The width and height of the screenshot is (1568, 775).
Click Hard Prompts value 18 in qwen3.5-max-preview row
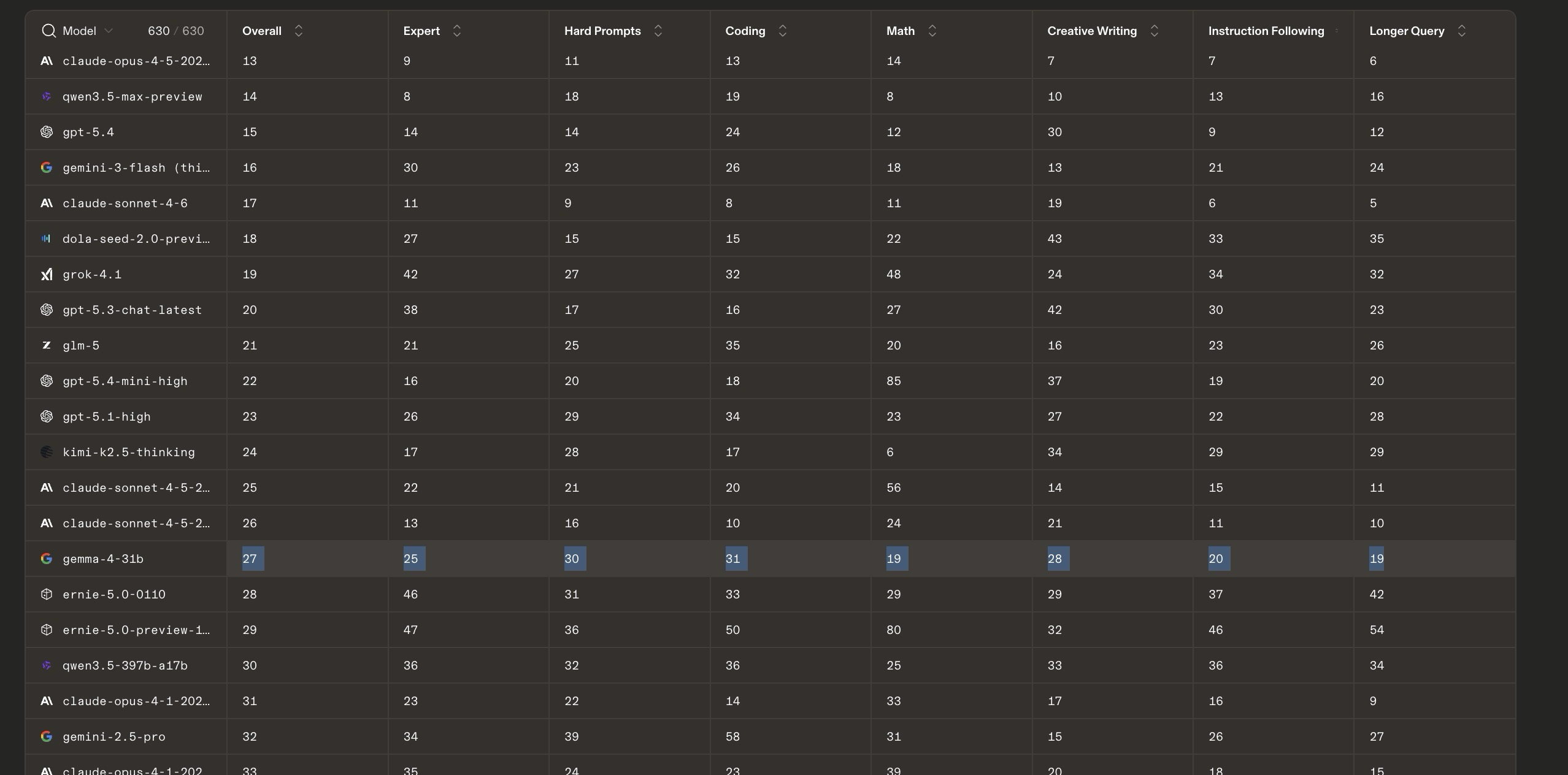click(572, 96)
